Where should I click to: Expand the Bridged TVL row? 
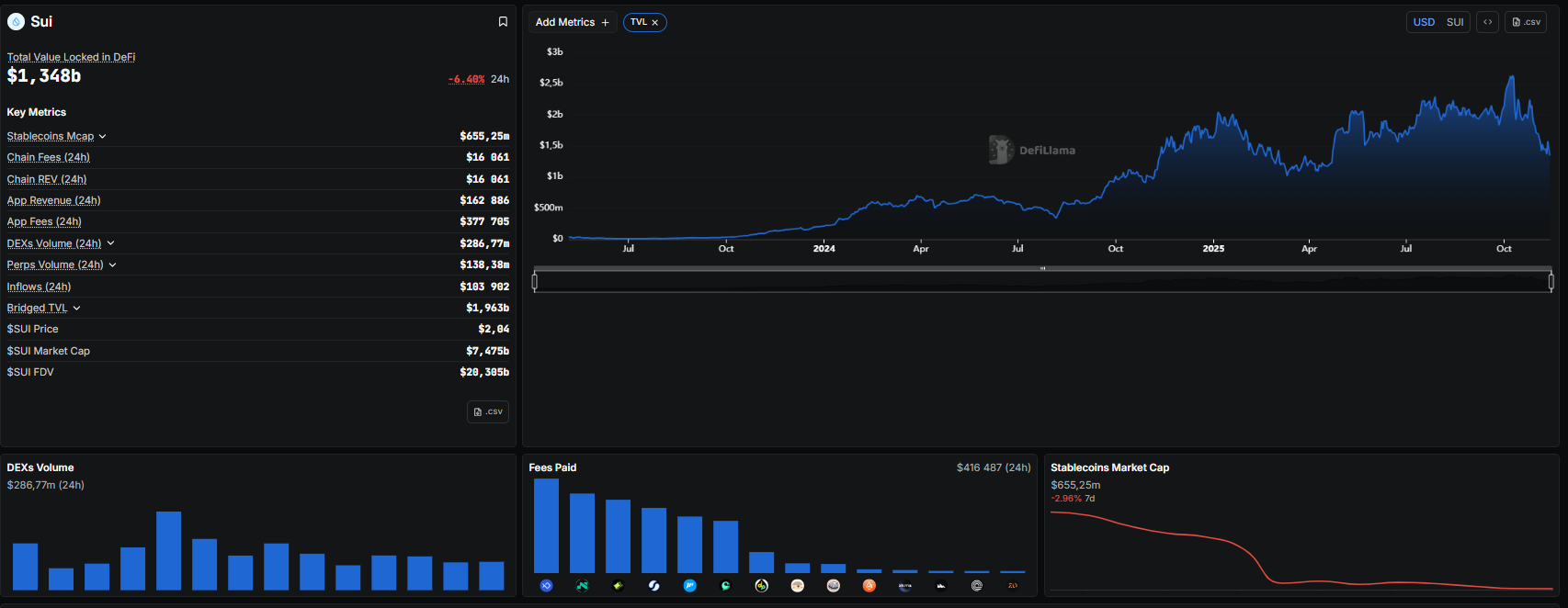76,309
